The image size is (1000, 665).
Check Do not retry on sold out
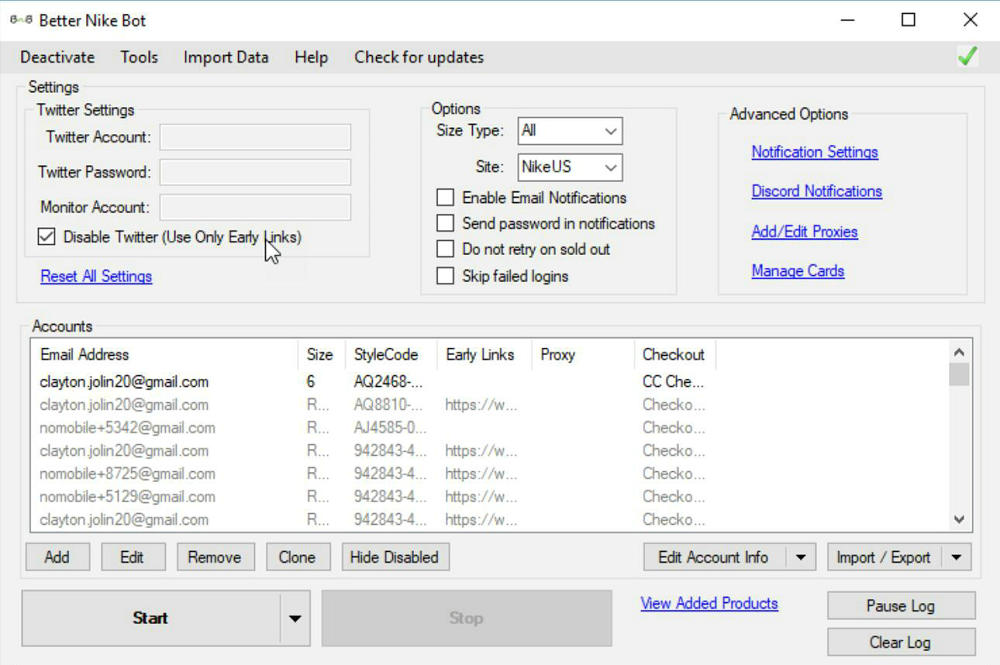(x=445, y=249)
